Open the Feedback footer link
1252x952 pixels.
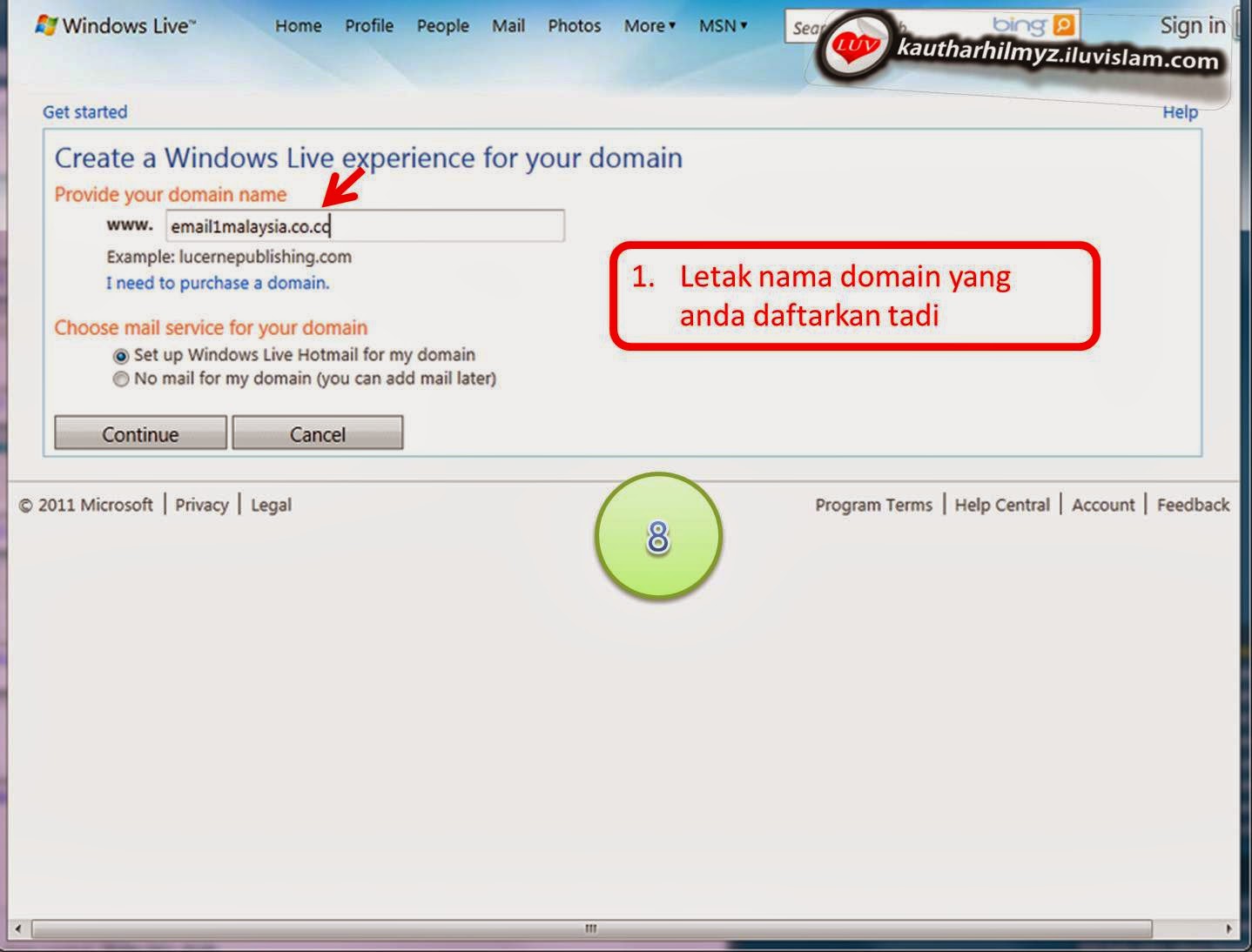[x=1193, y=505]
